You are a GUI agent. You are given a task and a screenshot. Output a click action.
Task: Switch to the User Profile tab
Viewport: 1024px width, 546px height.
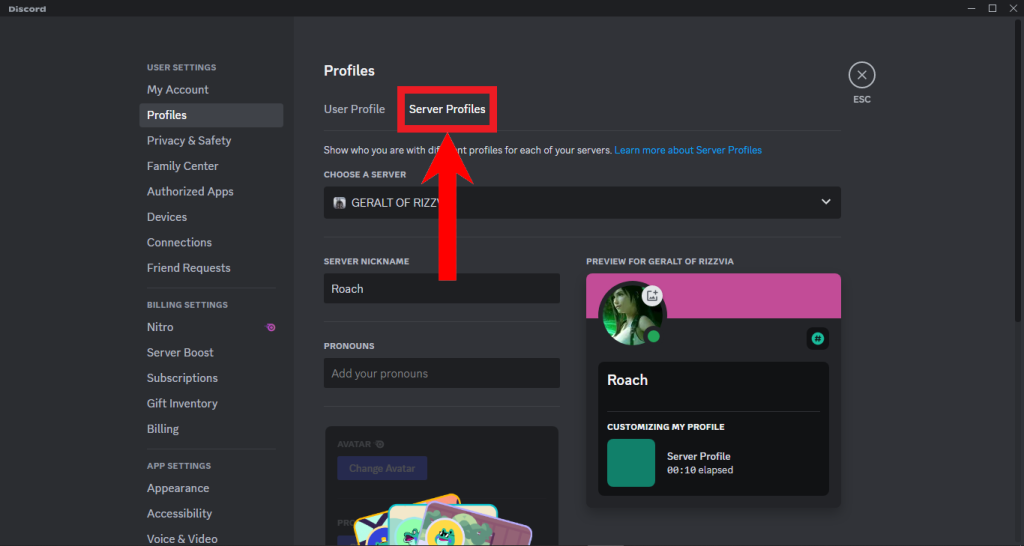pyautogui.click(x=354, y=109)
